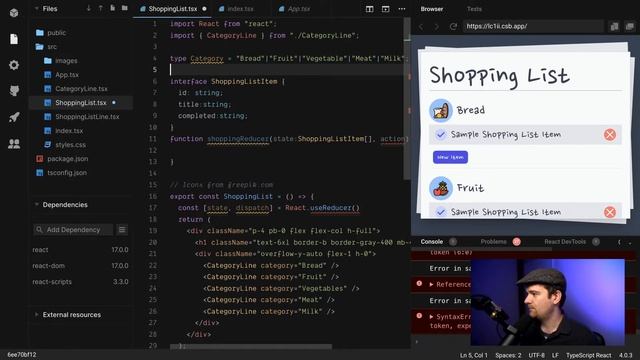Open the editor more options ellipsis
The height and width of the screenshot is (360, 640).
click(402, 9)
